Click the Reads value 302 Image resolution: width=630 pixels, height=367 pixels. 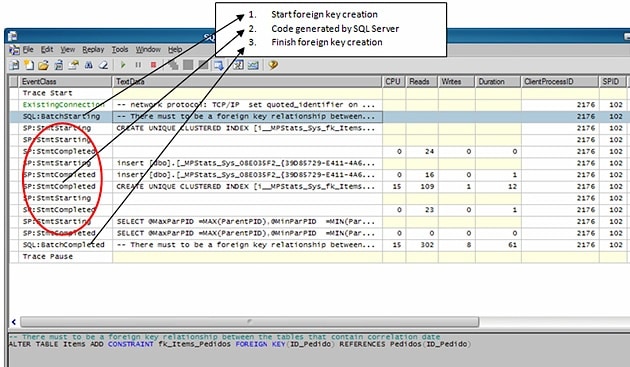pos(427,245)
